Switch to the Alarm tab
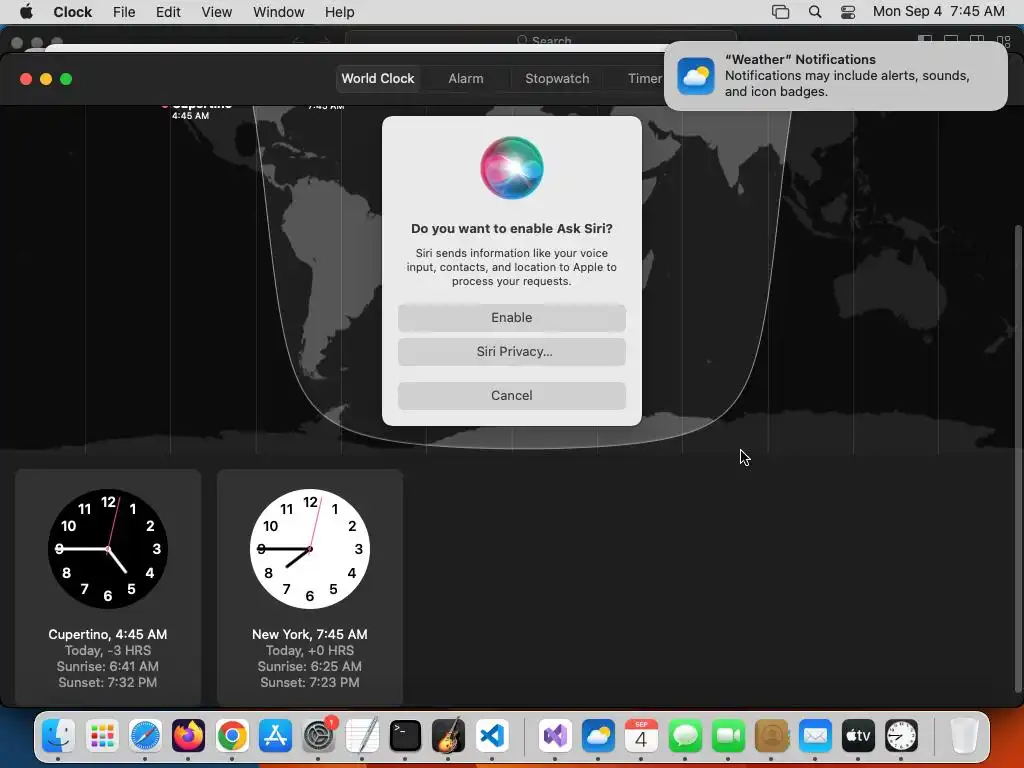The image size is (1024, 768). pyautogui.click(x=466, y=78)
